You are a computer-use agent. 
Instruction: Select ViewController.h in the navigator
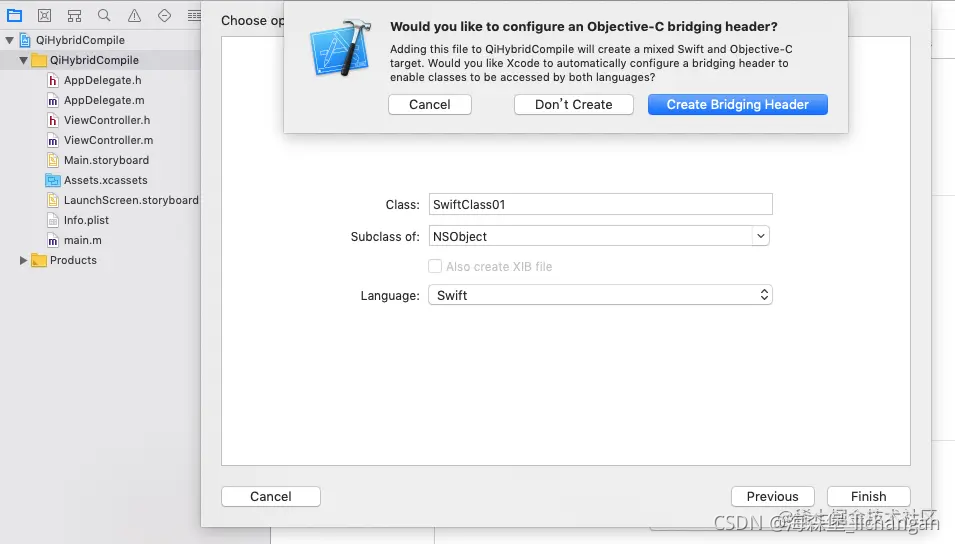(107, 121)
